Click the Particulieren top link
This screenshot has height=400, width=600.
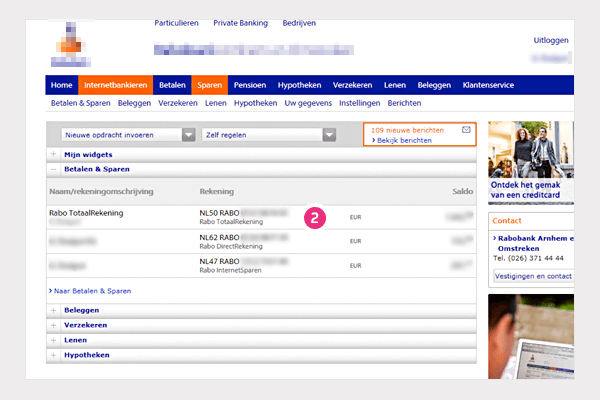176,23
